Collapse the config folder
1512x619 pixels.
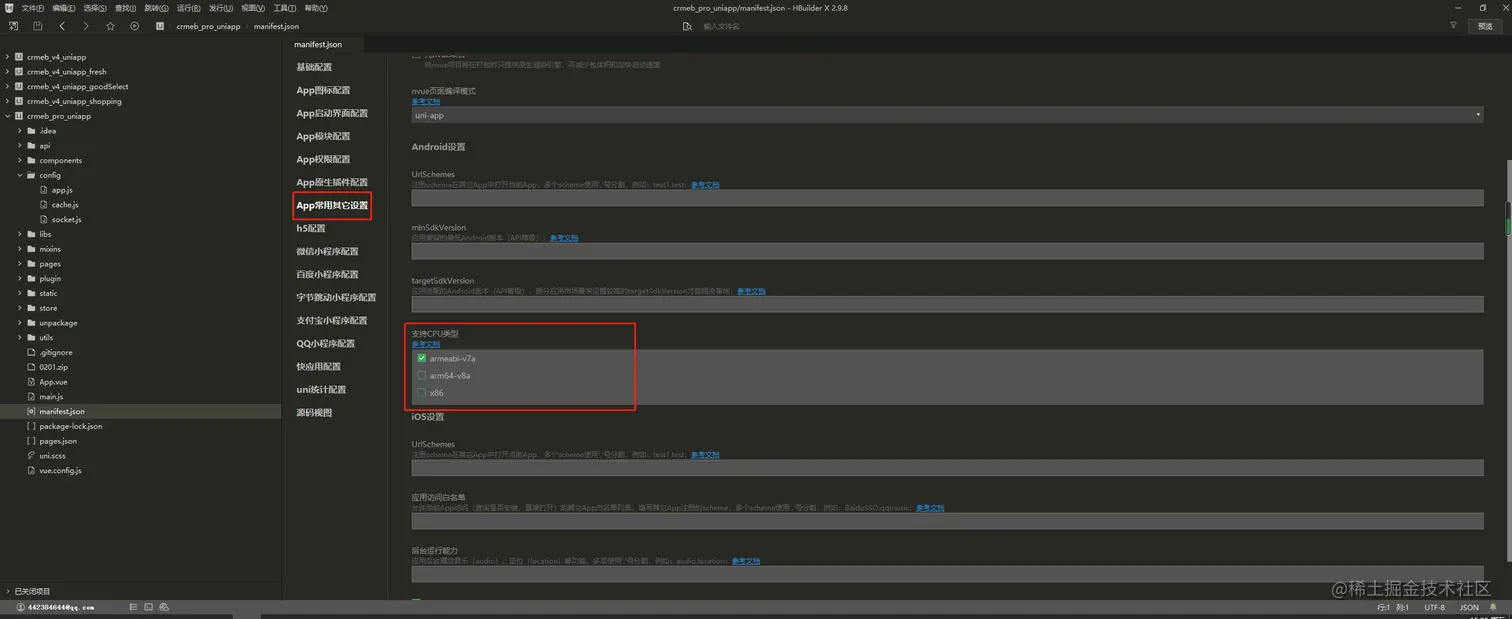[x=19, y=175]
